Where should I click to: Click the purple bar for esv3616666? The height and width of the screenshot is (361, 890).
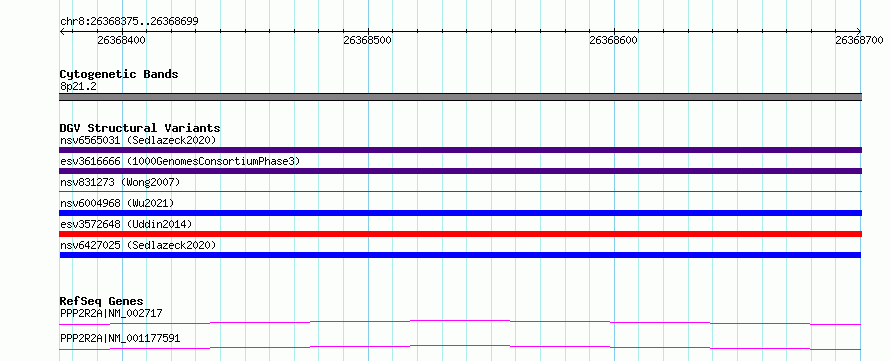[460, 171]
